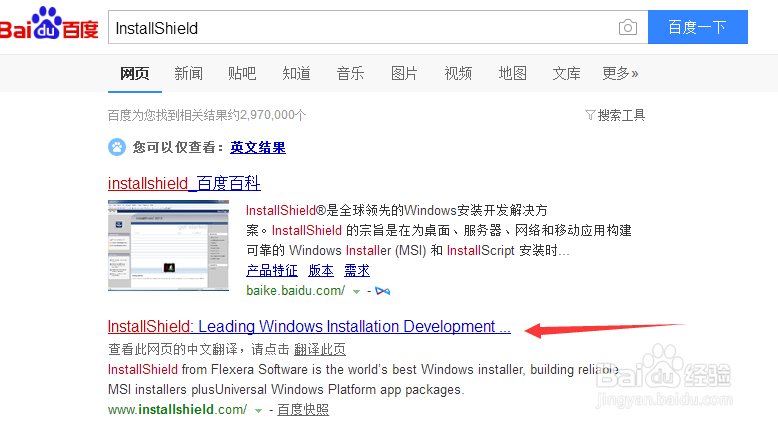The width and height of the screenshot is (778, 427).
Task: Click the Baidu logo
Action: pyautogui.click(x=49, y=24)
